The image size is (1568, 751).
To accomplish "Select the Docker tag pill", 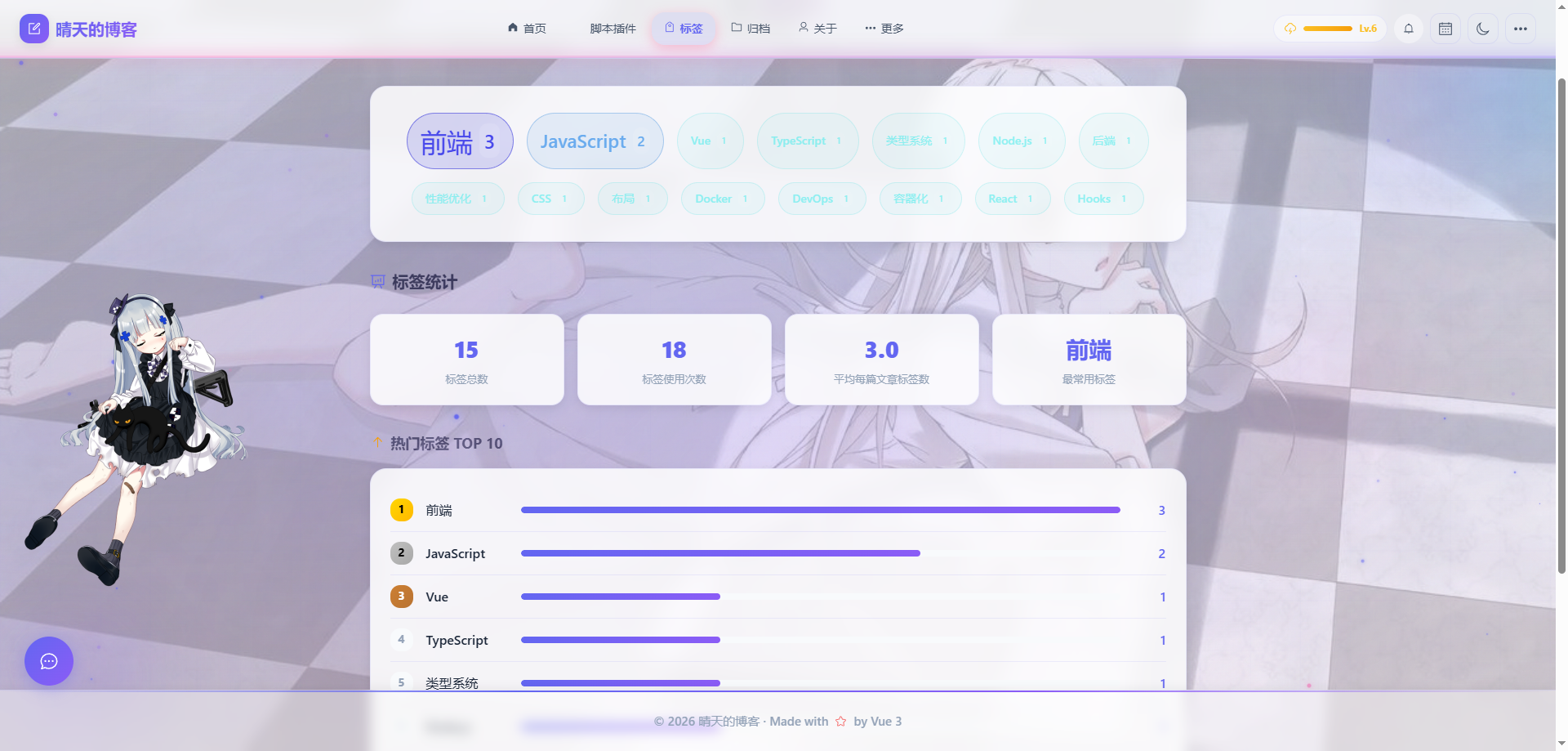I will 723,199.
